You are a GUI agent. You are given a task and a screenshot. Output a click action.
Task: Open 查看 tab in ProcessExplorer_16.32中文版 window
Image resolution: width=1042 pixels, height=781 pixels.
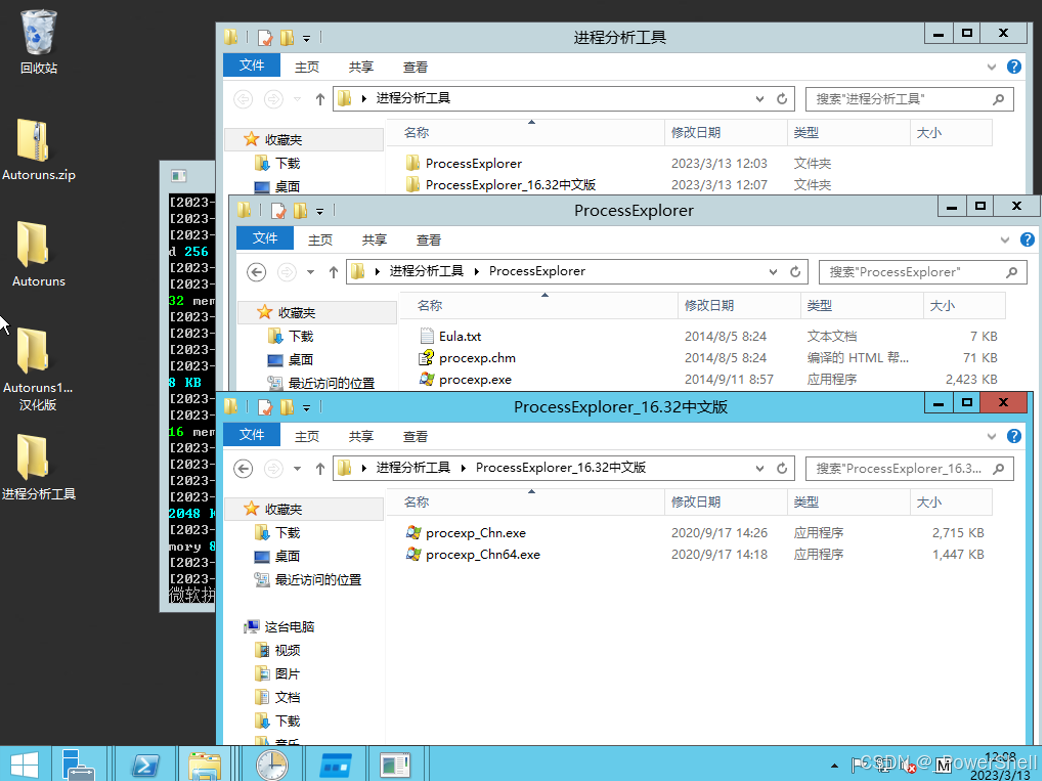(415, 436)
